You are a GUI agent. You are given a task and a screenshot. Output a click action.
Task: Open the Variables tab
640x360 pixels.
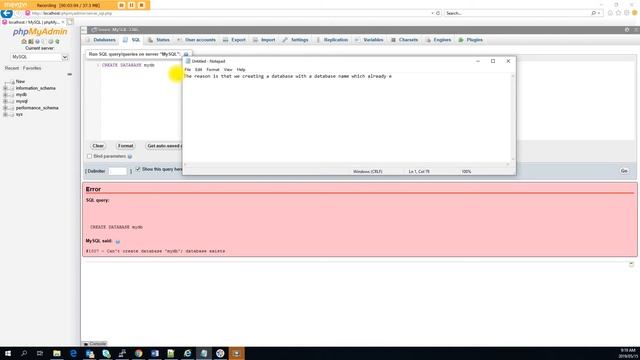click(369, 40)
